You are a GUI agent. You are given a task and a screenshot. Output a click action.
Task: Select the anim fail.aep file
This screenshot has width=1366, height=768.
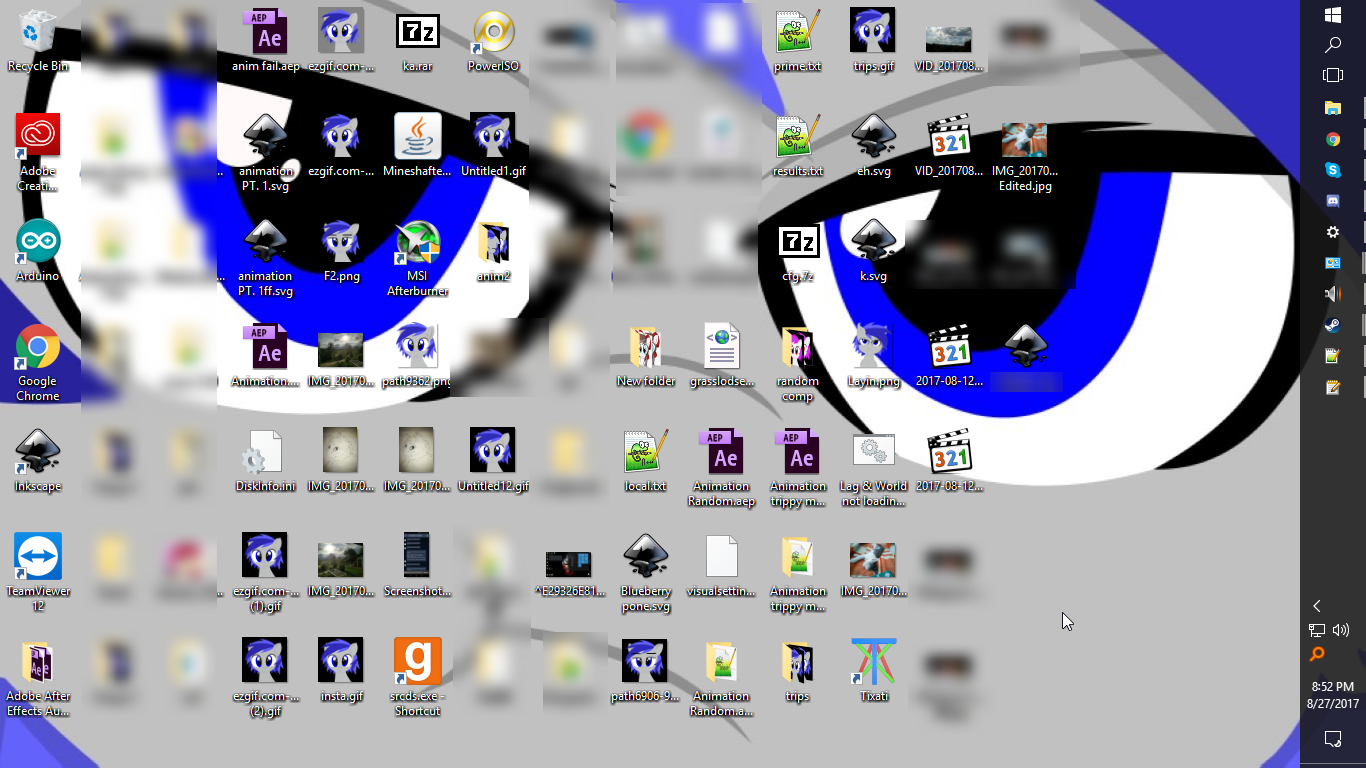tap(266, 33)
